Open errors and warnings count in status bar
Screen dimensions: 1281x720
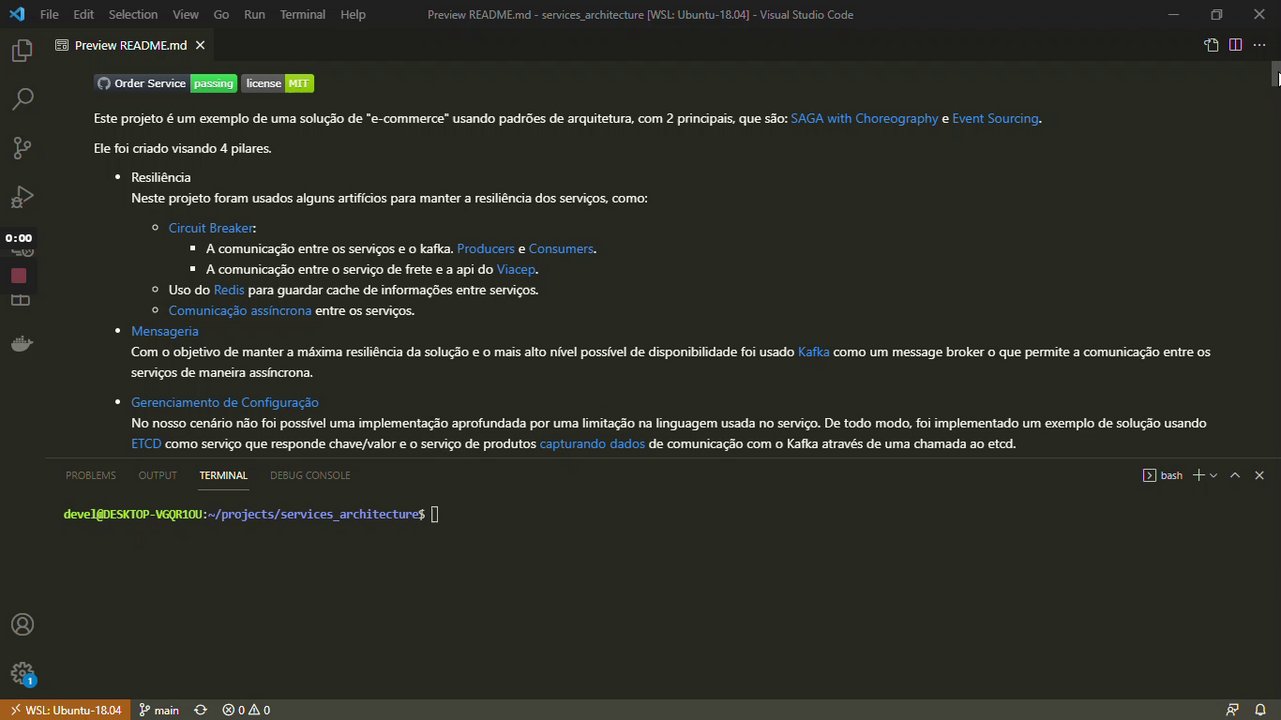point(246,710)
